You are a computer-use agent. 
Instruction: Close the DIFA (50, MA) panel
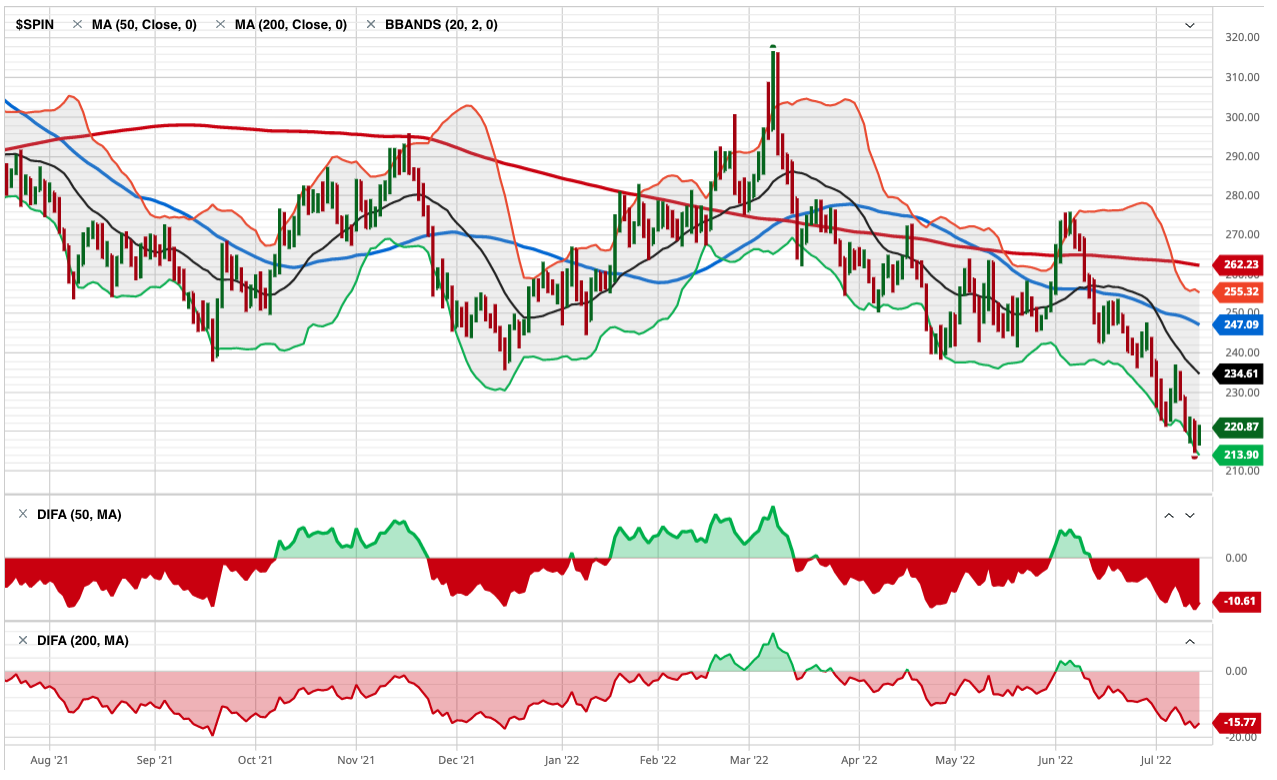point(23,514)
